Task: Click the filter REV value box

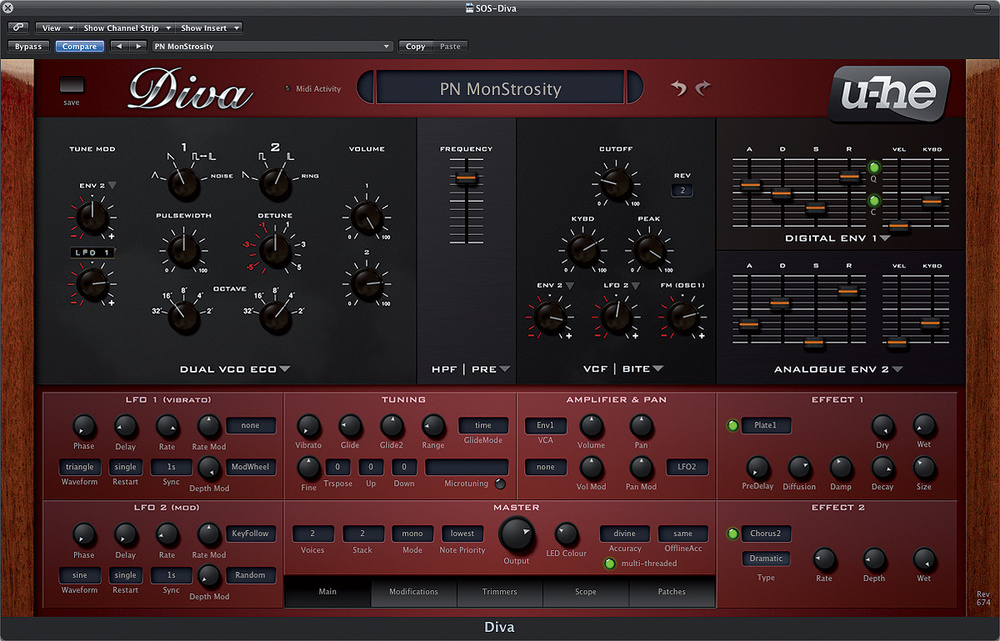Action: [682, 190]
